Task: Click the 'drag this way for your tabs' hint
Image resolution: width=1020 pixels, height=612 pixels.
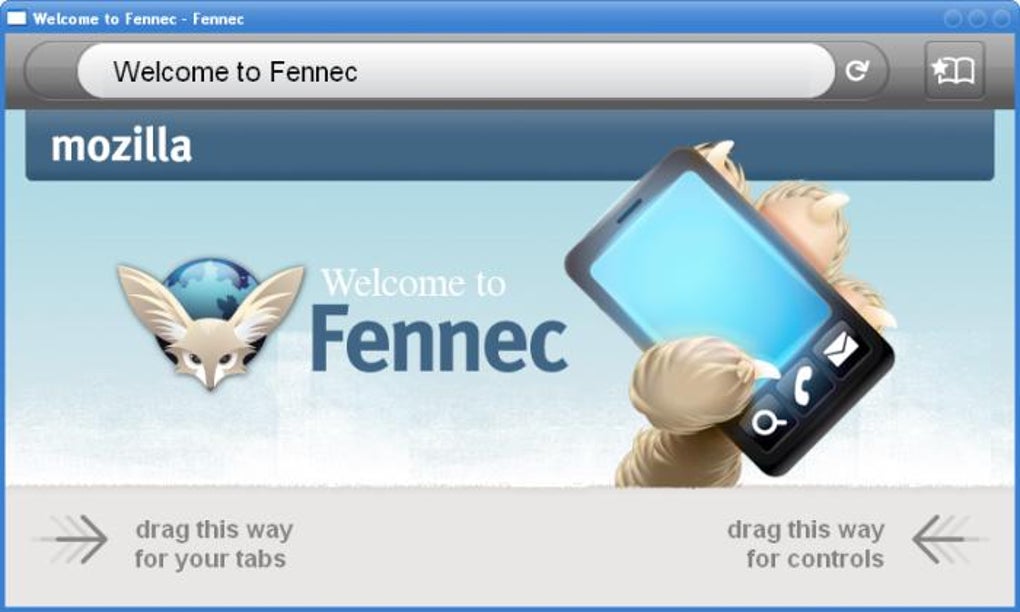Action: (213, 544)
